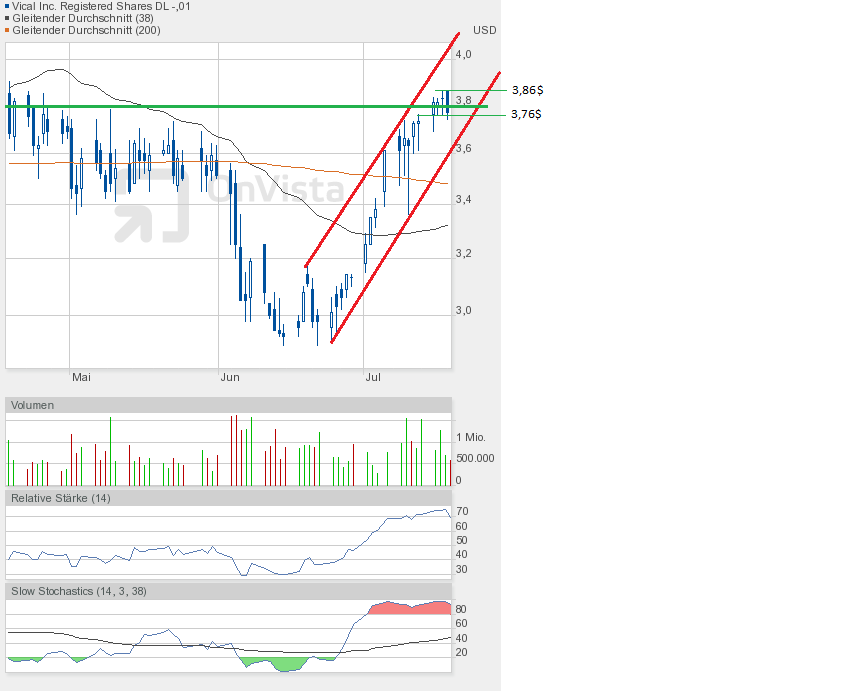The width and height of the screenshot is (850, 691).
Task: Click the OnVista watermark arrow logo
Action: [x=150, y=205]
